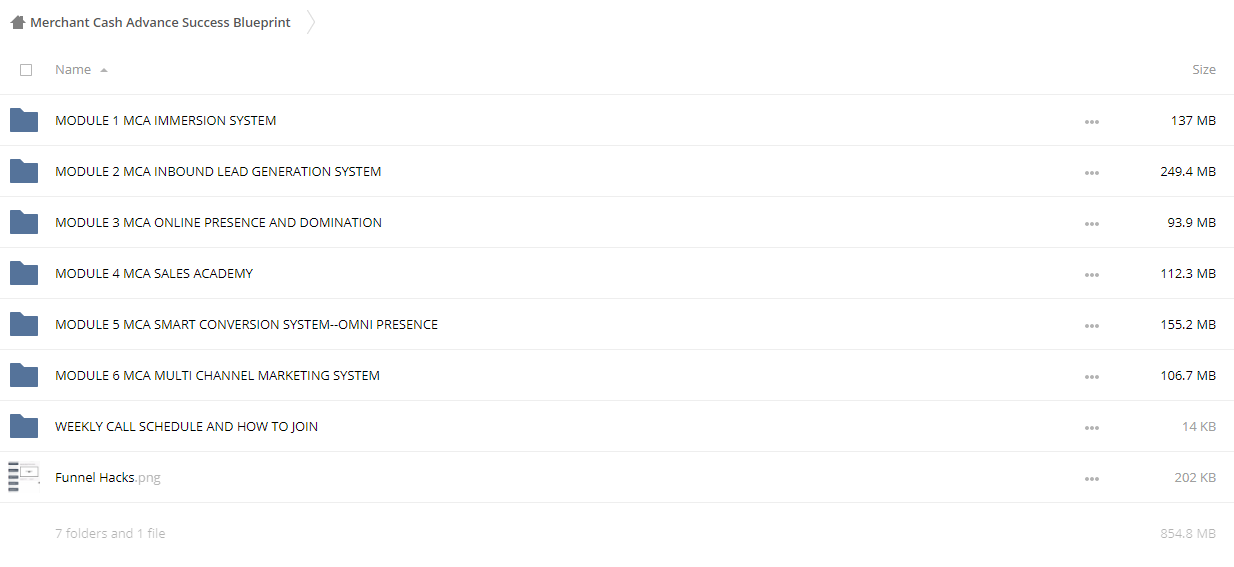Open the MODULE 2 MCA INBOUND LEAD GENERATION SYSTEM link
Image resolution: width=1234 pixels, height=567 pixels.
click(x=218, y=171)
